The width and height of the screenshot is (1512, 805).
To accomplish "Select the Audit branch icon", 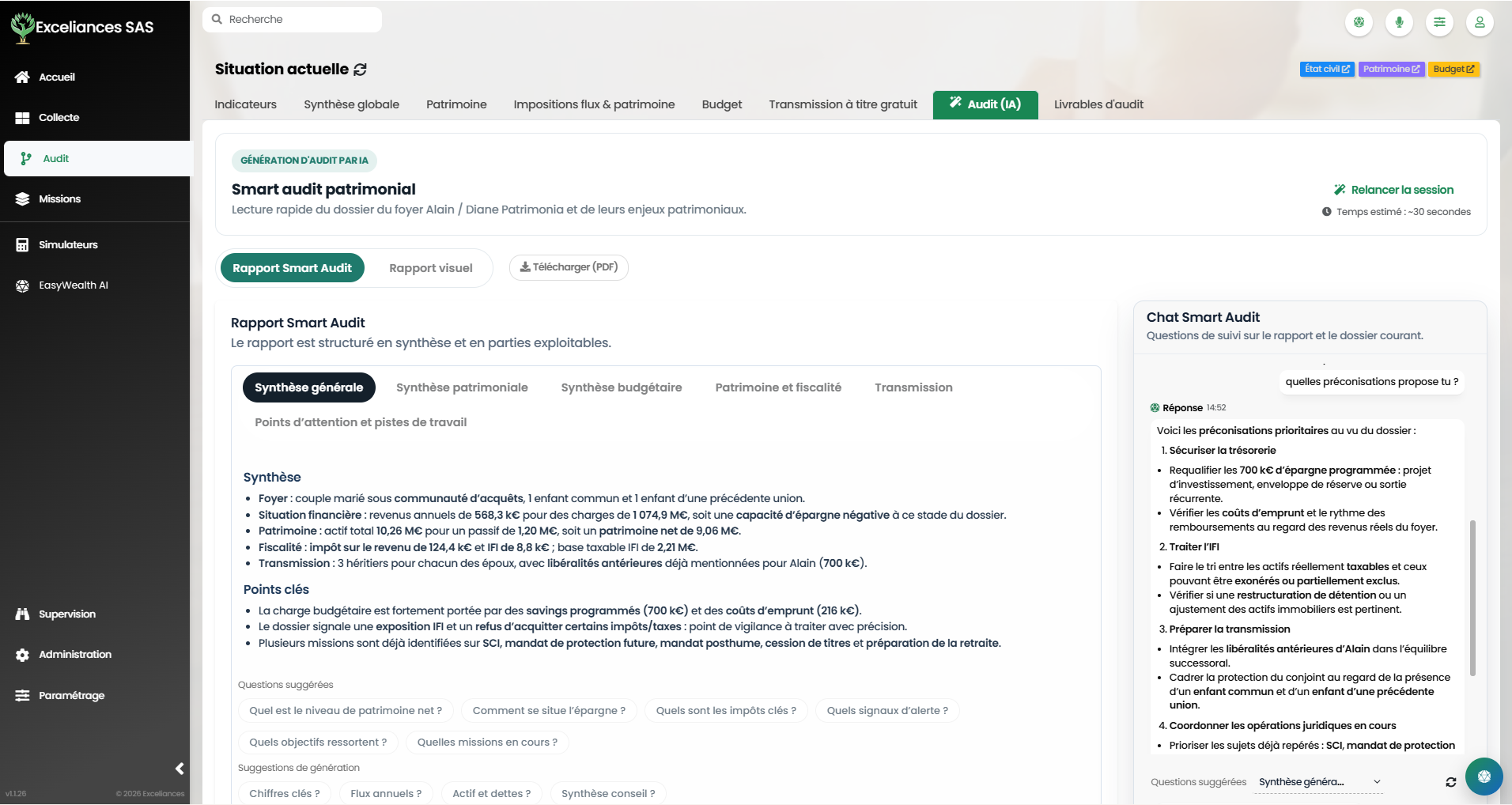I will point(26,158).
